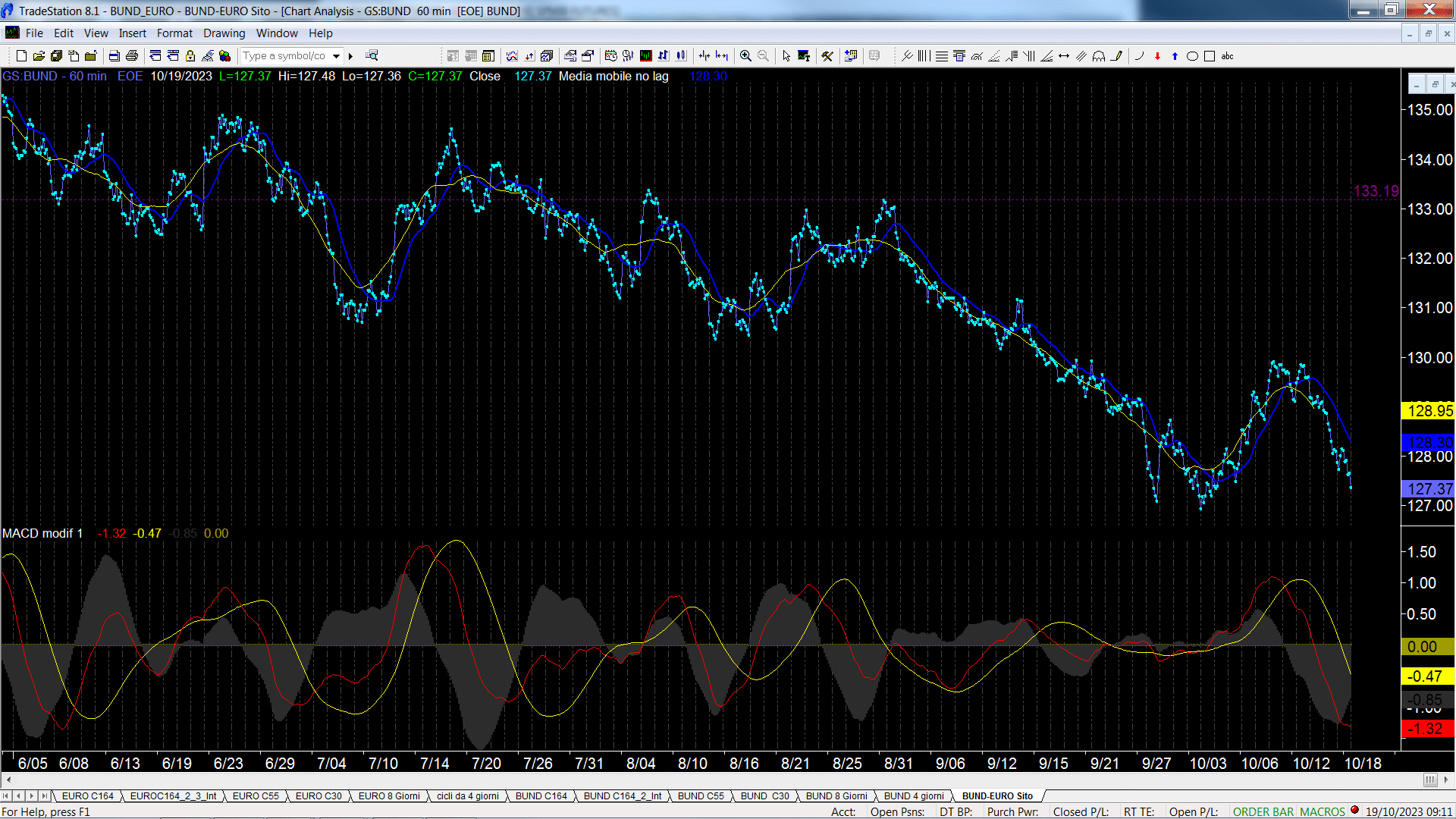The image size is (1456, 819).
Task: Click the Zoom Out magnifier icon
Action: [763, 56]
